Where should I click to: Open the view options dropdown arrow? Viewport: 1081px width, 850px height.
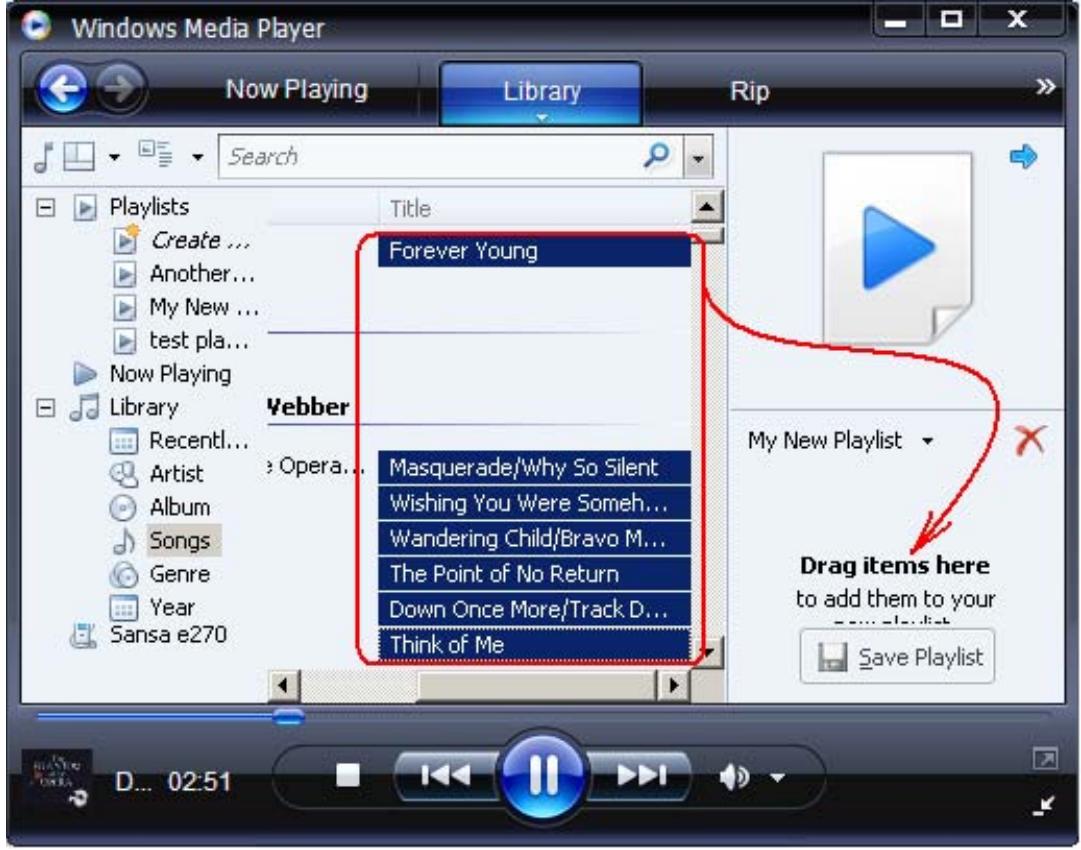197,157
